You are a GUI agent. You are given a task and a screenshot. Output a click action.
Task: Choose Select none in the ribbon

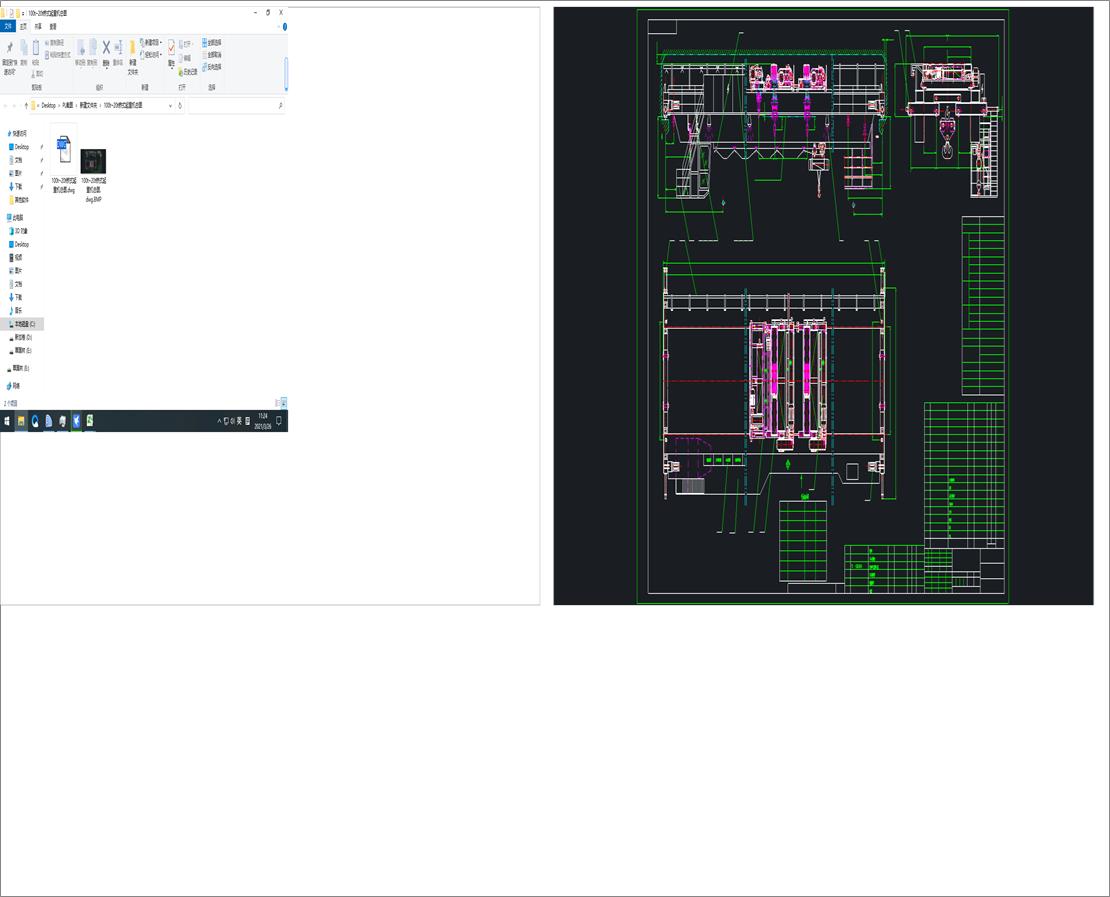tap(212, 55)
